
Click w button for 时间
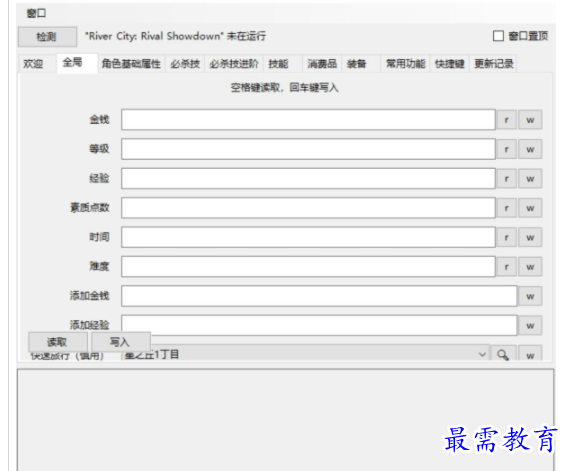coord(530,237)
